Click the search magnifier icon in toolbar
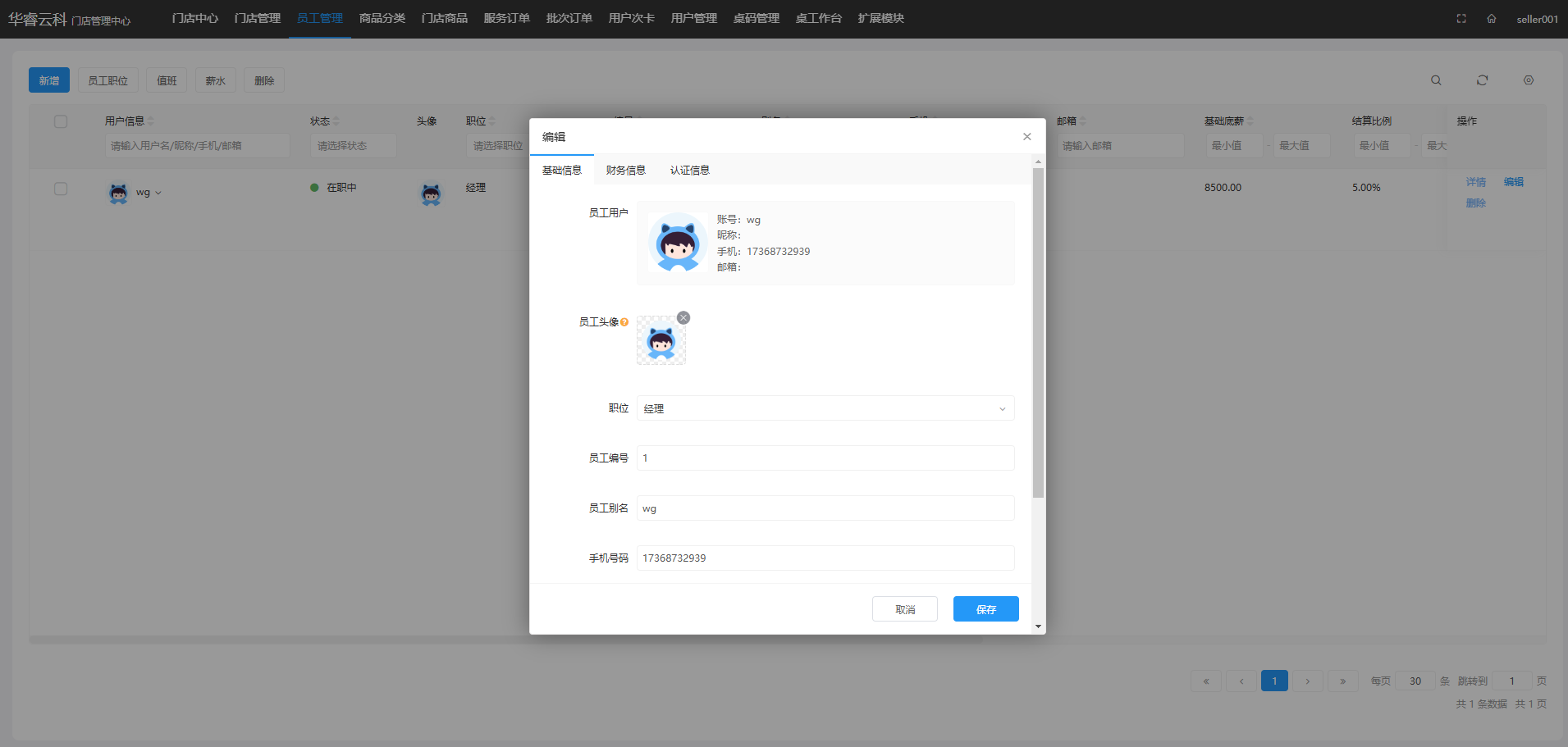 pyautogui.click(x=1436, y=80)
